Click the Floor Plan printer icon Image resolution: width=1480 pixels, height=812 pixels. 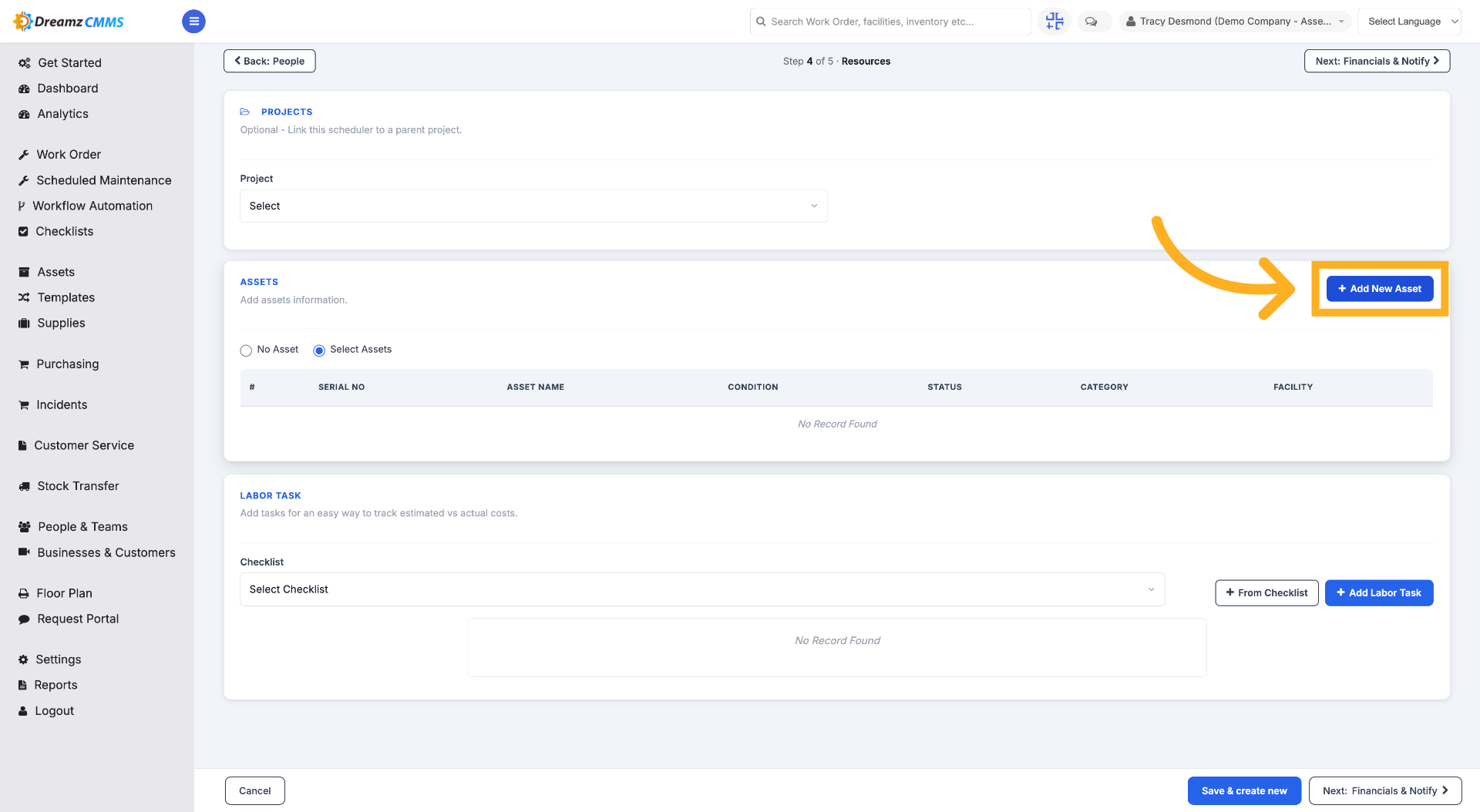pos(24,593)
